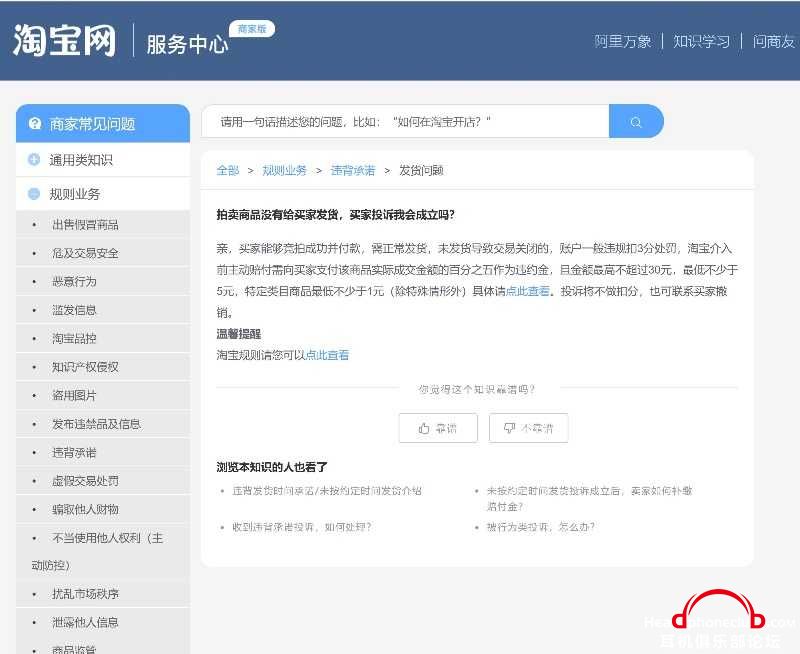Image resolution: width=800 pixels, height=654 pixels.
Task: Expand 通用类知识 with the plus icon
Action: pyautogui.click(x=34, y=160)
